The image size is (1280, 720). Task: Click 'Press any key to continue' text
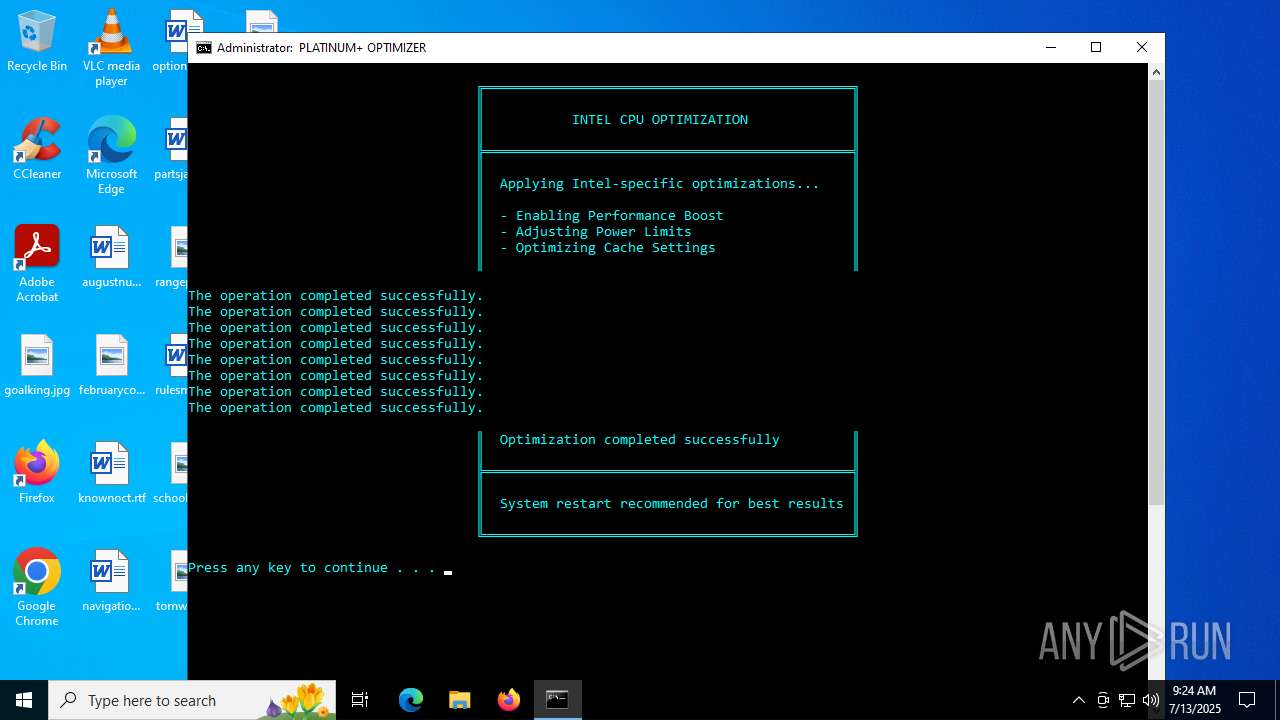click(x=312, y=567)
